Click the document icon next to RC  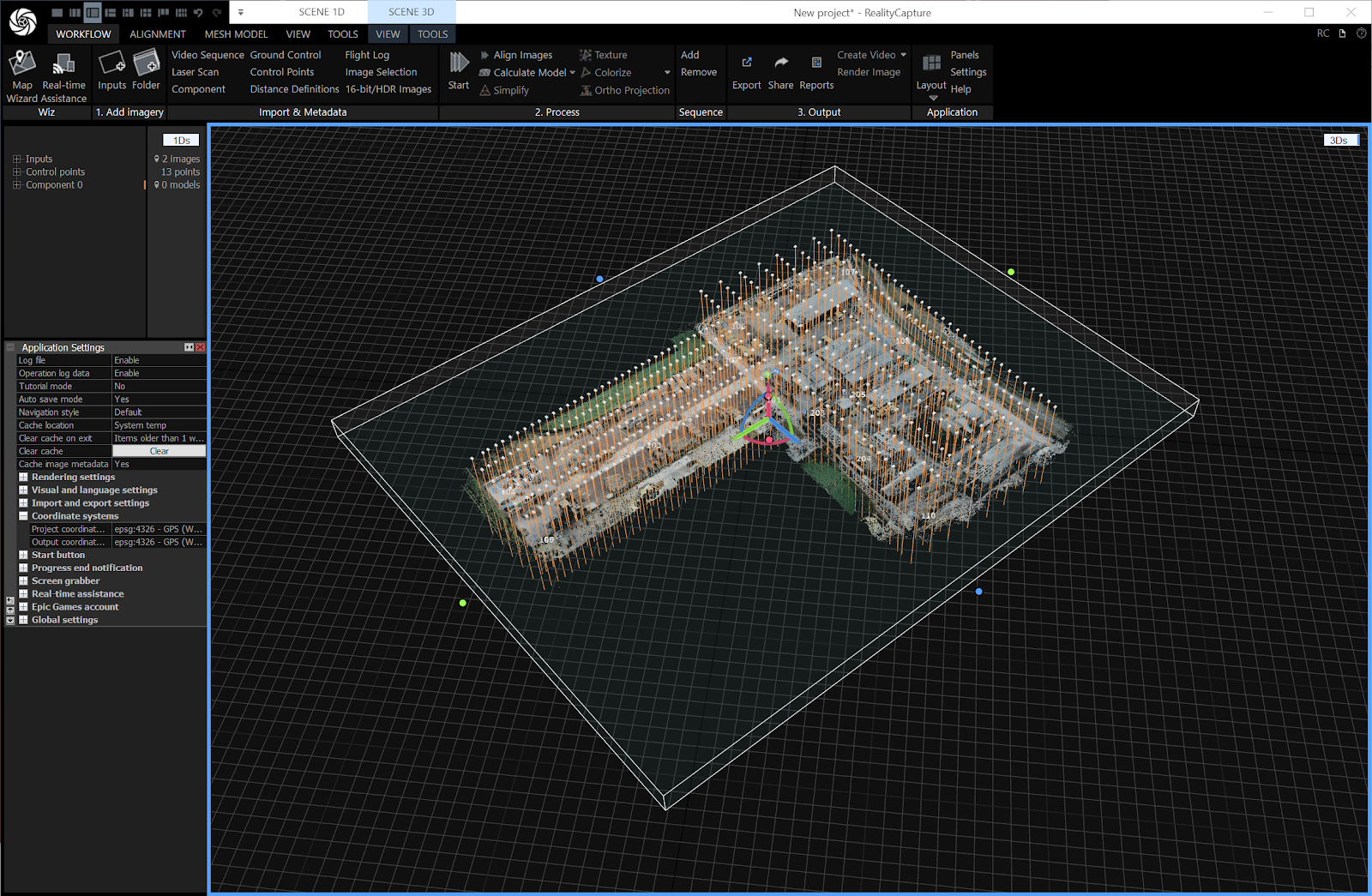pos(1342,33)
